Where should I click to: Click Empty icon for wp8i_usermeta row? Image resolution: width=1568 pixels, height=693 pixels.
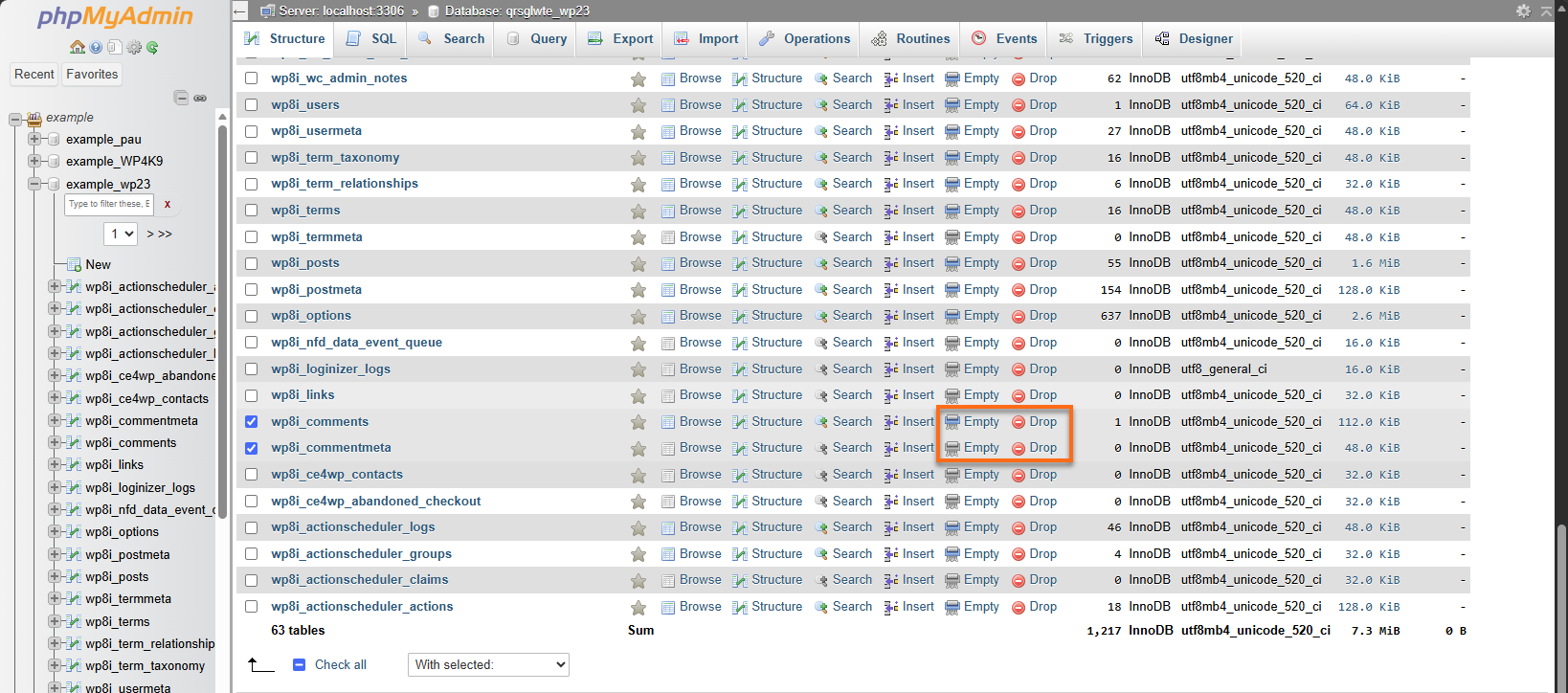[x=952, y=131]
